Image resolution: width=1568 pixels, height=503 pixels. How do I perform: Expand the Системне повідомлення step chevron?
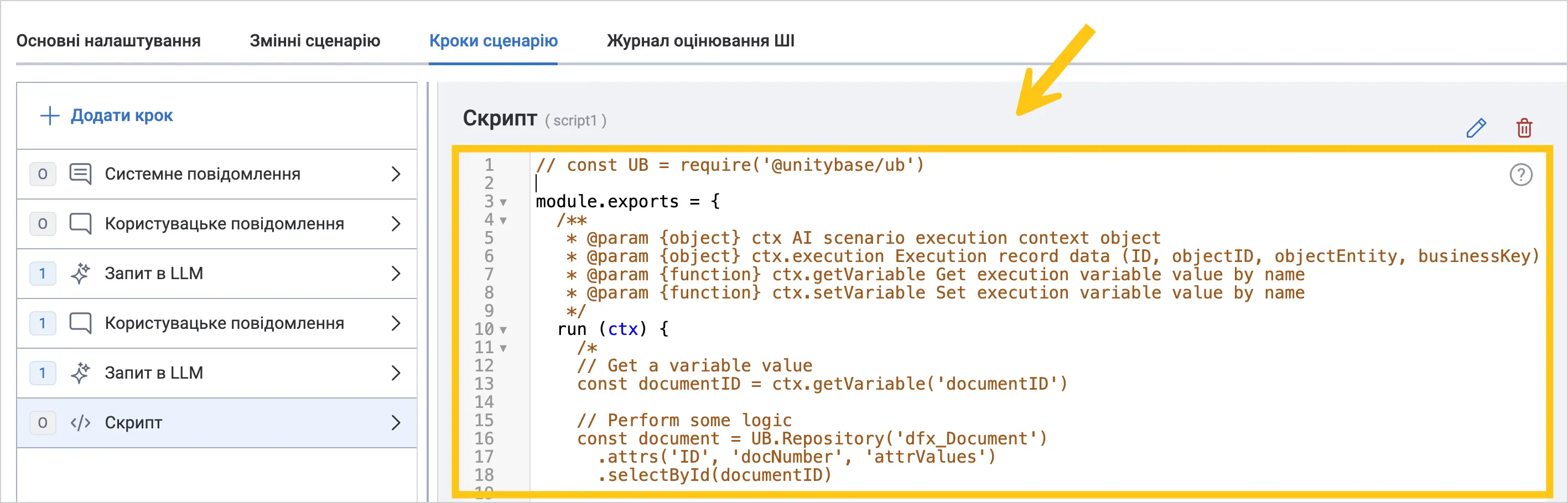point(396,174)
